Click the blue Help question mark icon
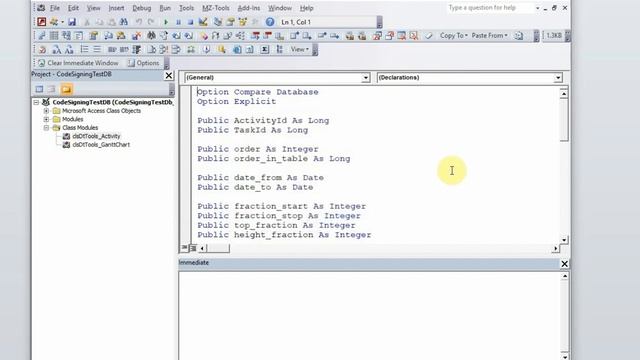The height and width of the screenshot is (360, 640). click(x=270, y=22)
